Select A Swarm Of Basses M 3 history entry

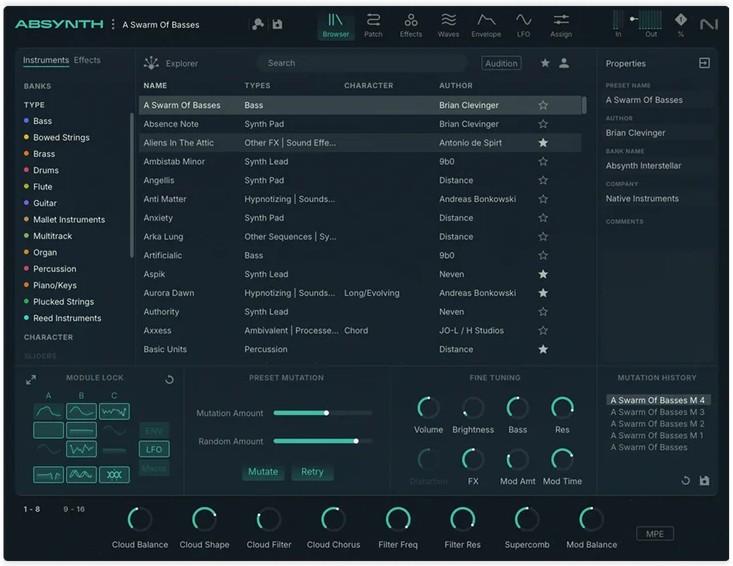(x=657, y=412)
